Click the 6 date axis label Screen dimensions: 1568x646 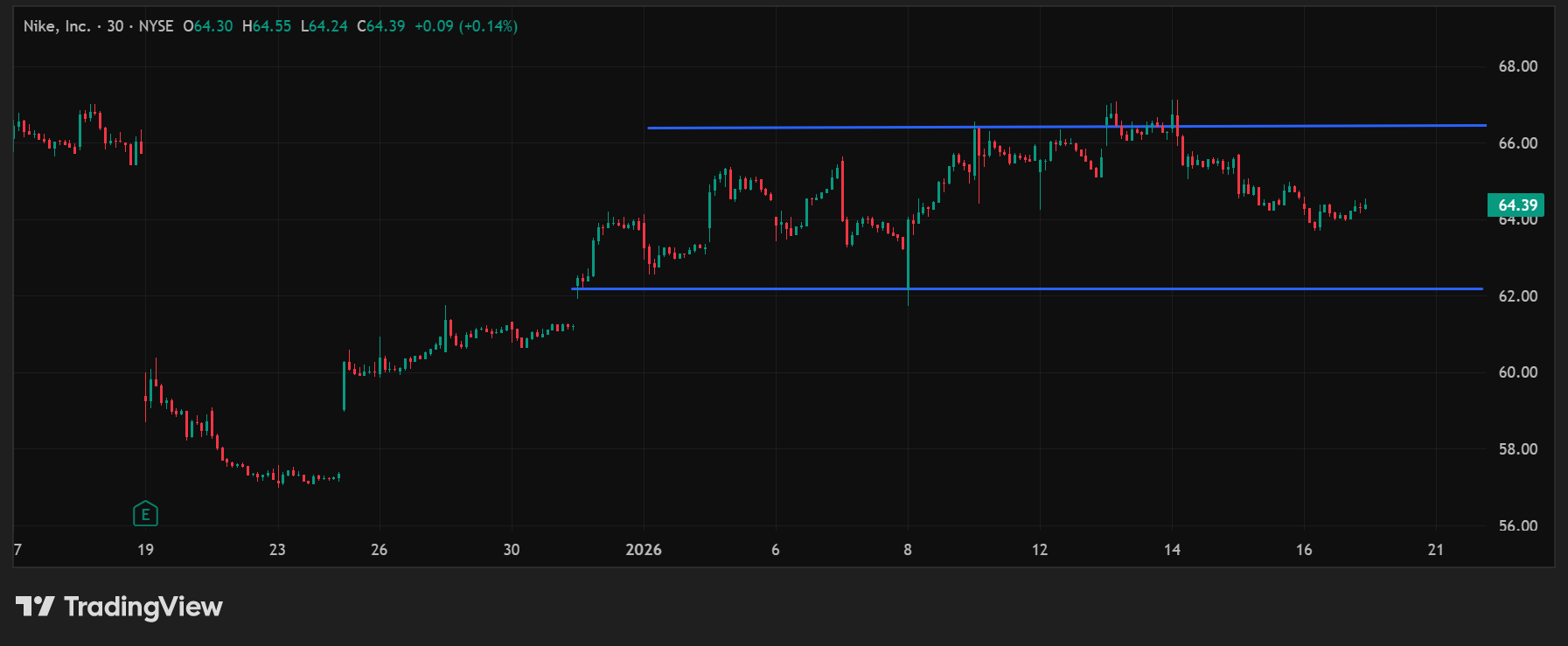776,550
